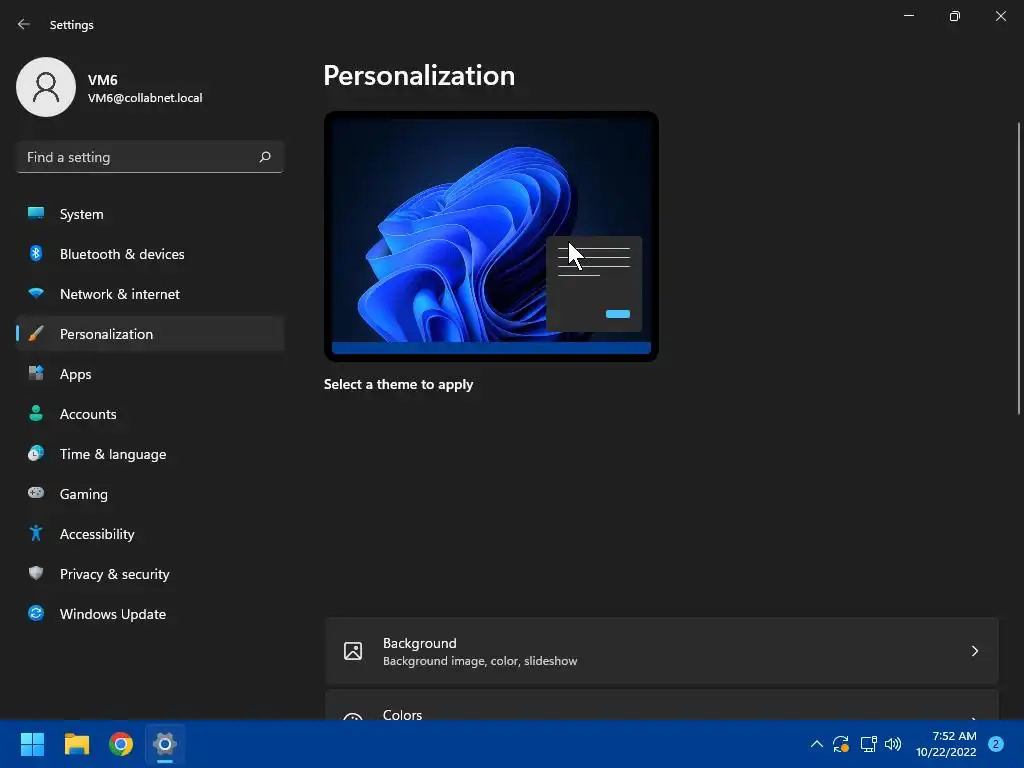
Task: Click the System monitor icon
Action: click(x=36, y=213)
